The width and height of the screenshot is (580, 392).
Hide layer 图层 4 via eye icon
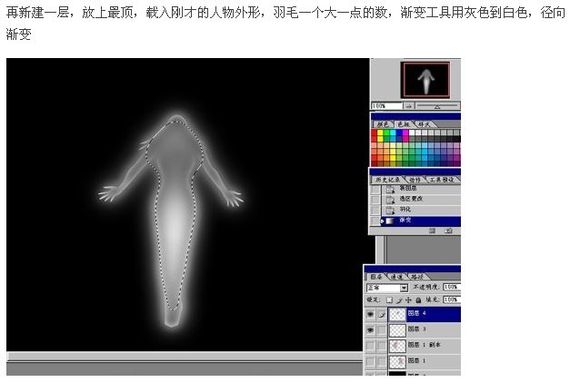[370, 314]
